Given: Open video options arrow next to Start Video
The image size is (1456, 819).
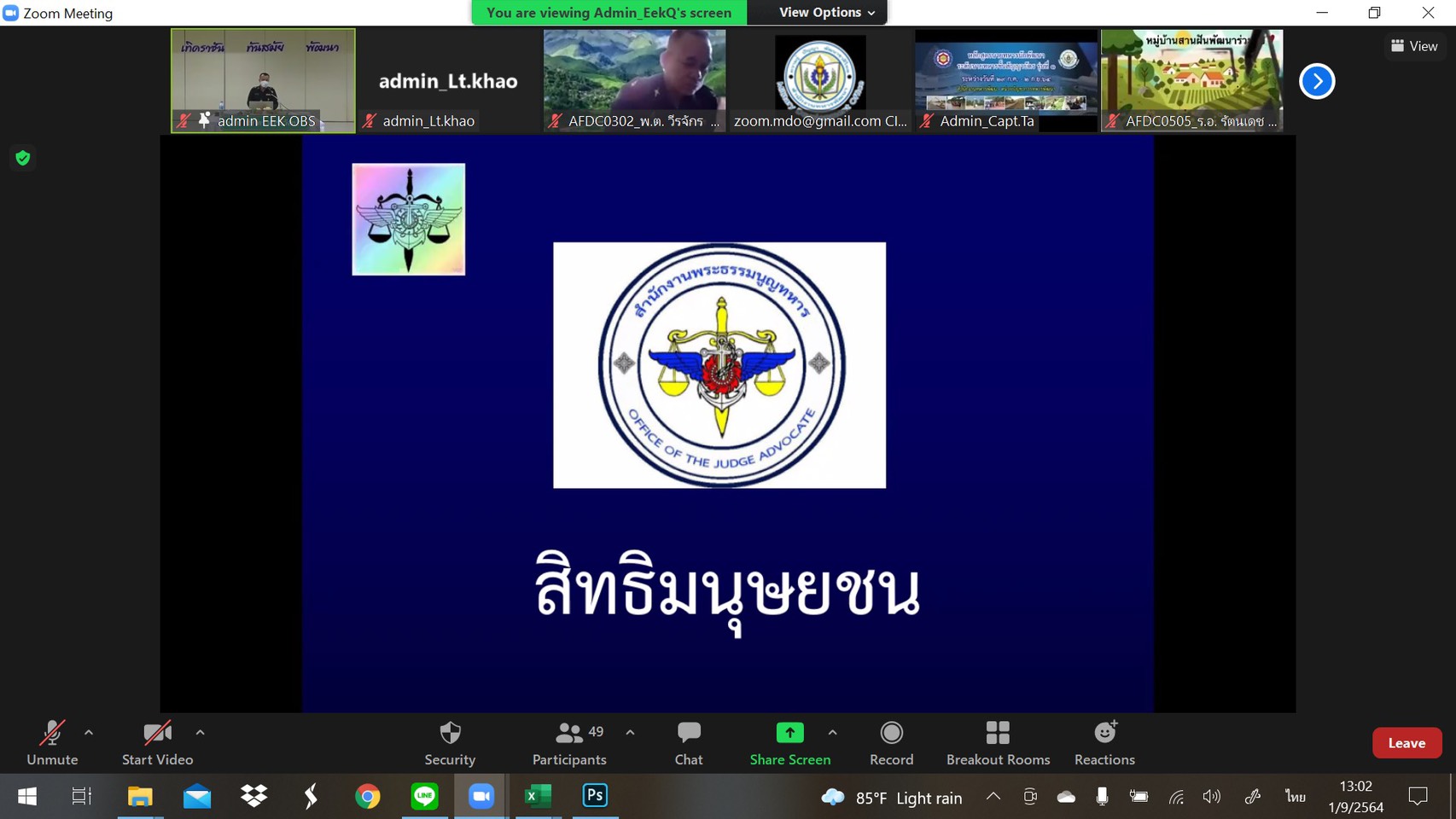Looking at the screenshot, I should point(200,732).
